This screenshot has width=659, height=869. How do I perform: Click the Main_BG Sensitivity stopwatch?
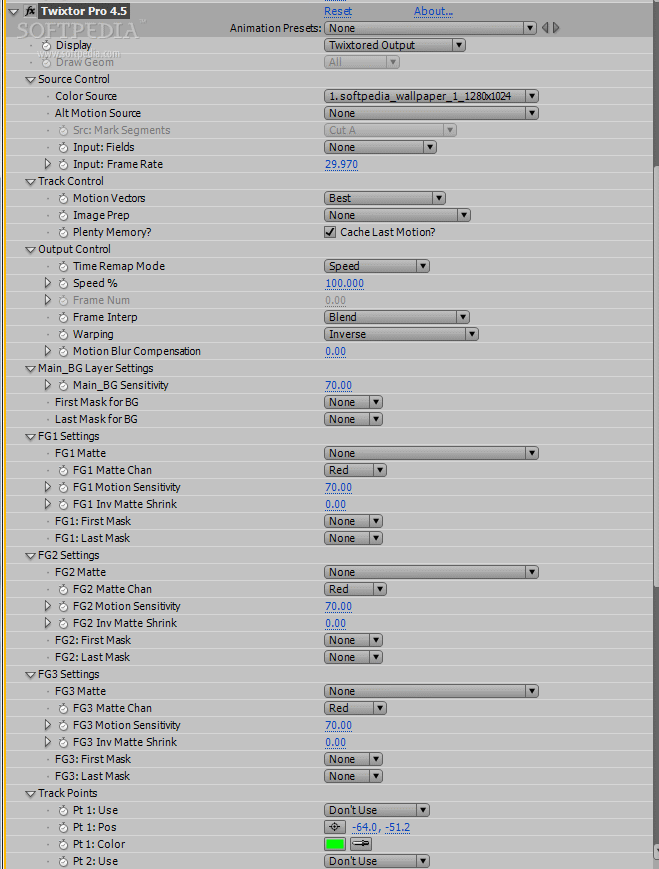click(x=63, y=386)
